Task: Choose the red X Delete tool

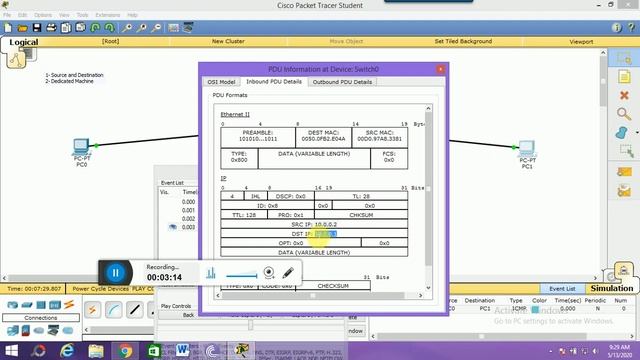Action: [x=624, y=96]
